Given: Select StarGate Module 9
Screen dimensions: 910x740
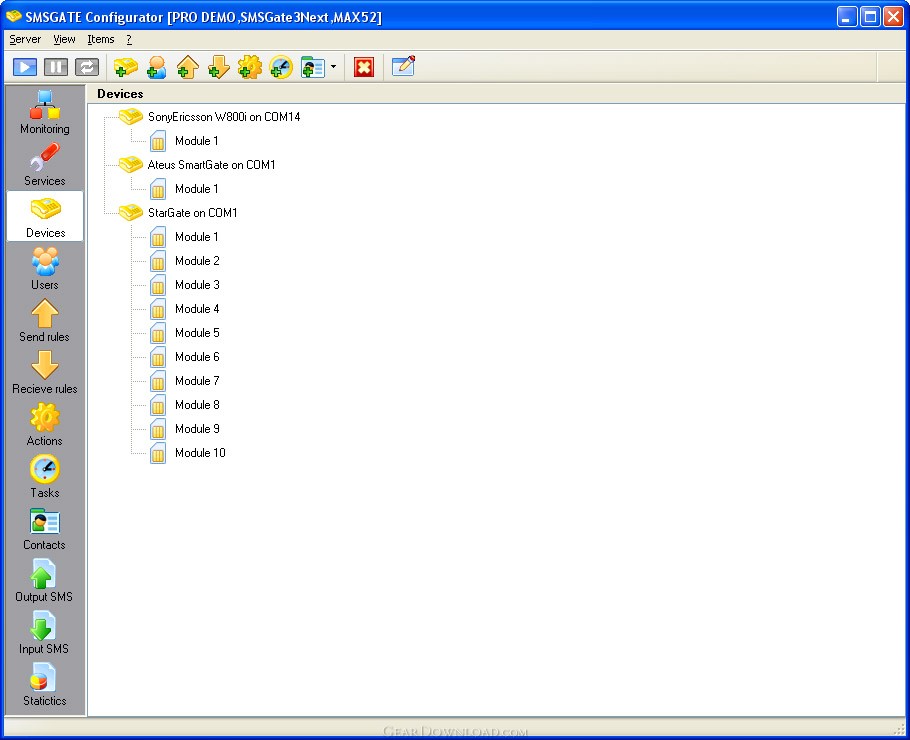Looking at the screenshot, I should coord(197,429).
